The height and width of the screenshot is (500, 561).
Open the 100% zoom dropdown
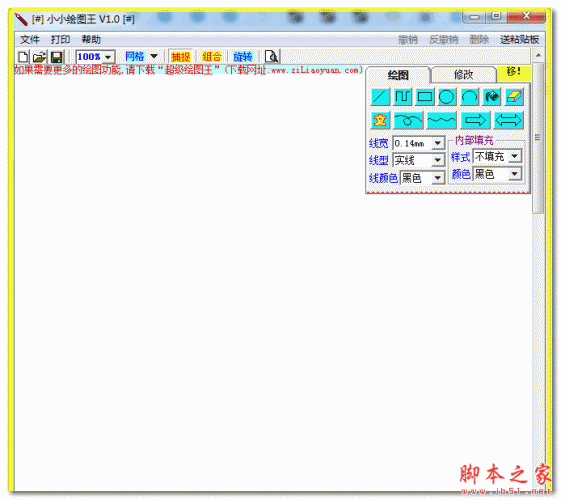pyautogui.click(x=108, y=57)
